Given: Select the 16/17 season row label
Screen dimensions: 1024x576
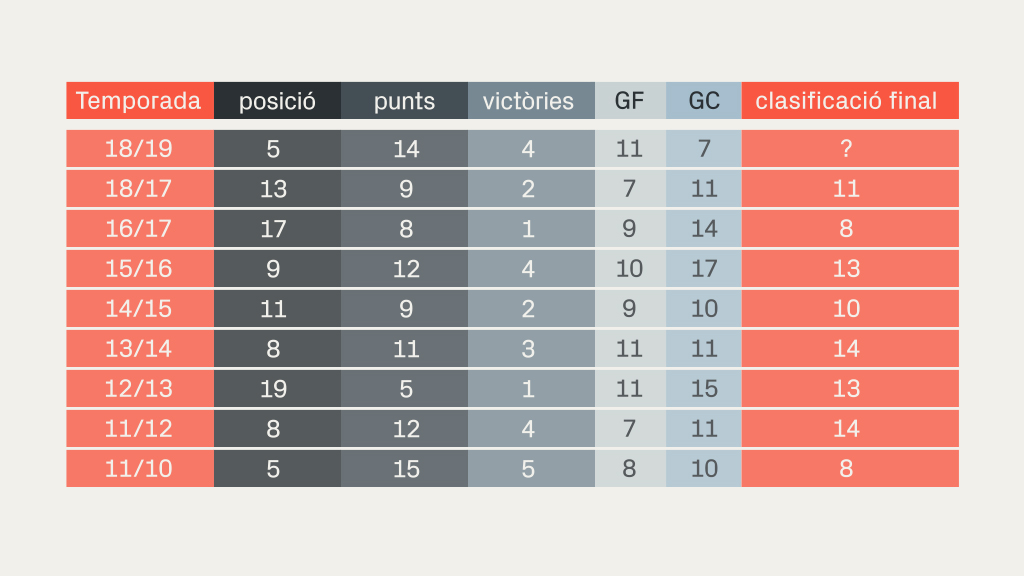Looking at the screenshot, I should [140, 229].
